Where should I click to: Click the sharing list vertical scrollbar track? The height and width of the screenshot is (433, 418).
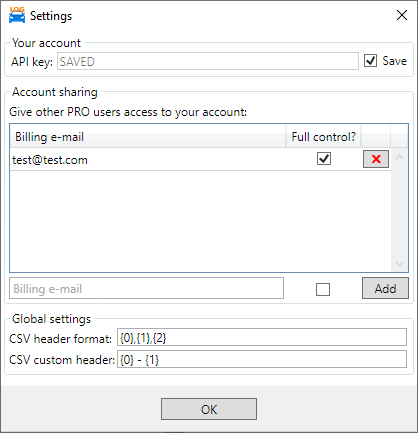(x=399, y=211)
